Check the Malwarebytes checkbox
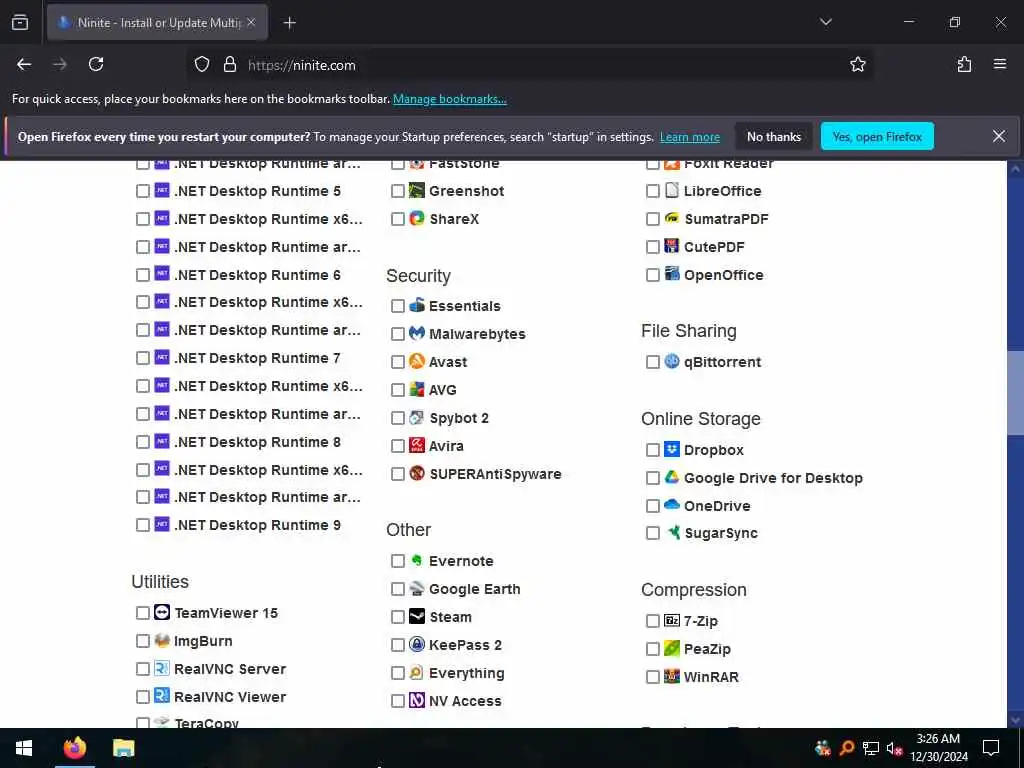This screenshot has height=768, width=1024. pos(398,334)
